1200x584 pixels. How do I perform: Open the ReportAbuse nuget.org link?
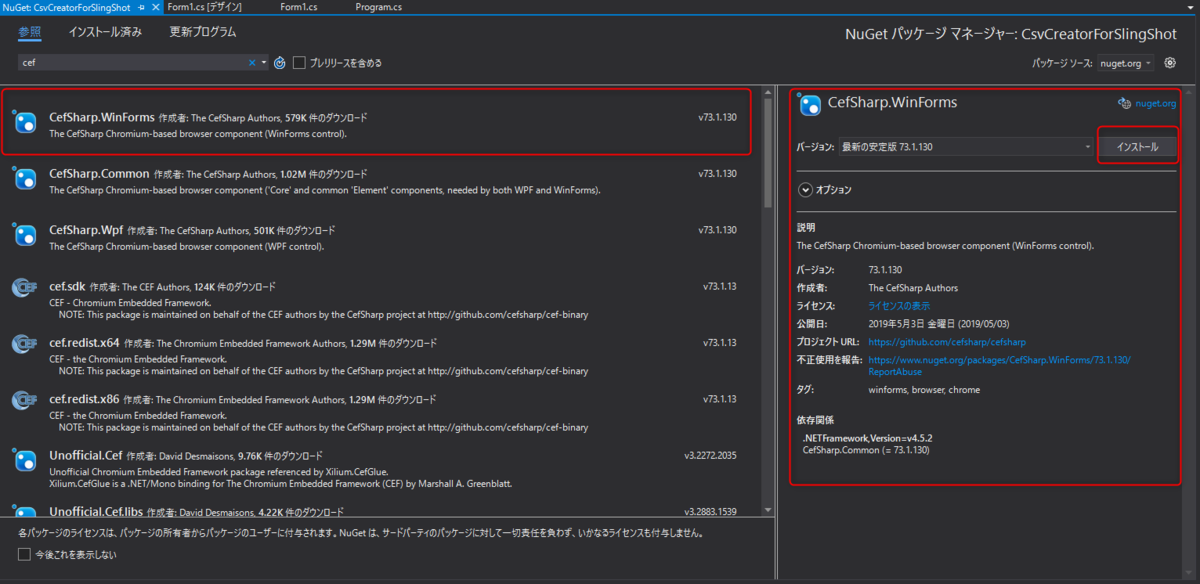point(999,365)
